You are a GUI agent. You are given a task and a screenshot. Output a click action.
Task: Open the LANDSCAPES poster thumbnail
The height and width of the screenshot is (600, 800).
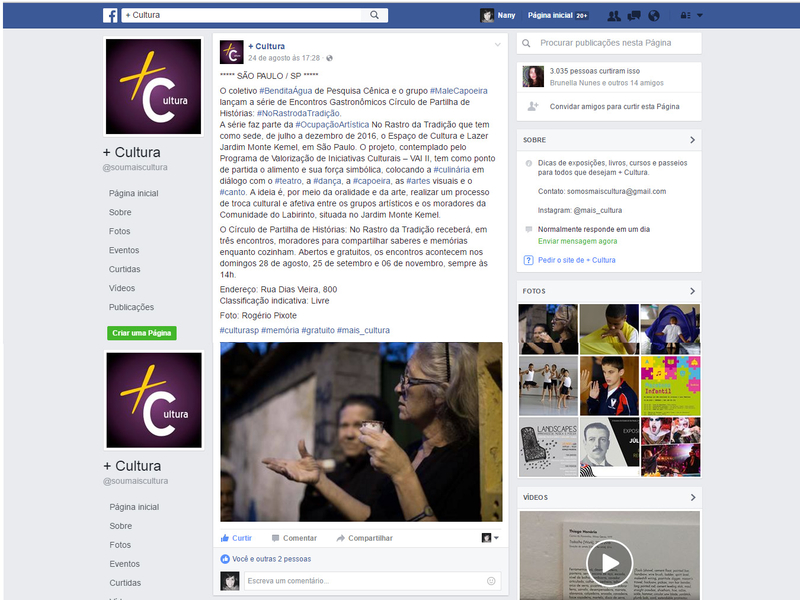[x=548, y=447]
